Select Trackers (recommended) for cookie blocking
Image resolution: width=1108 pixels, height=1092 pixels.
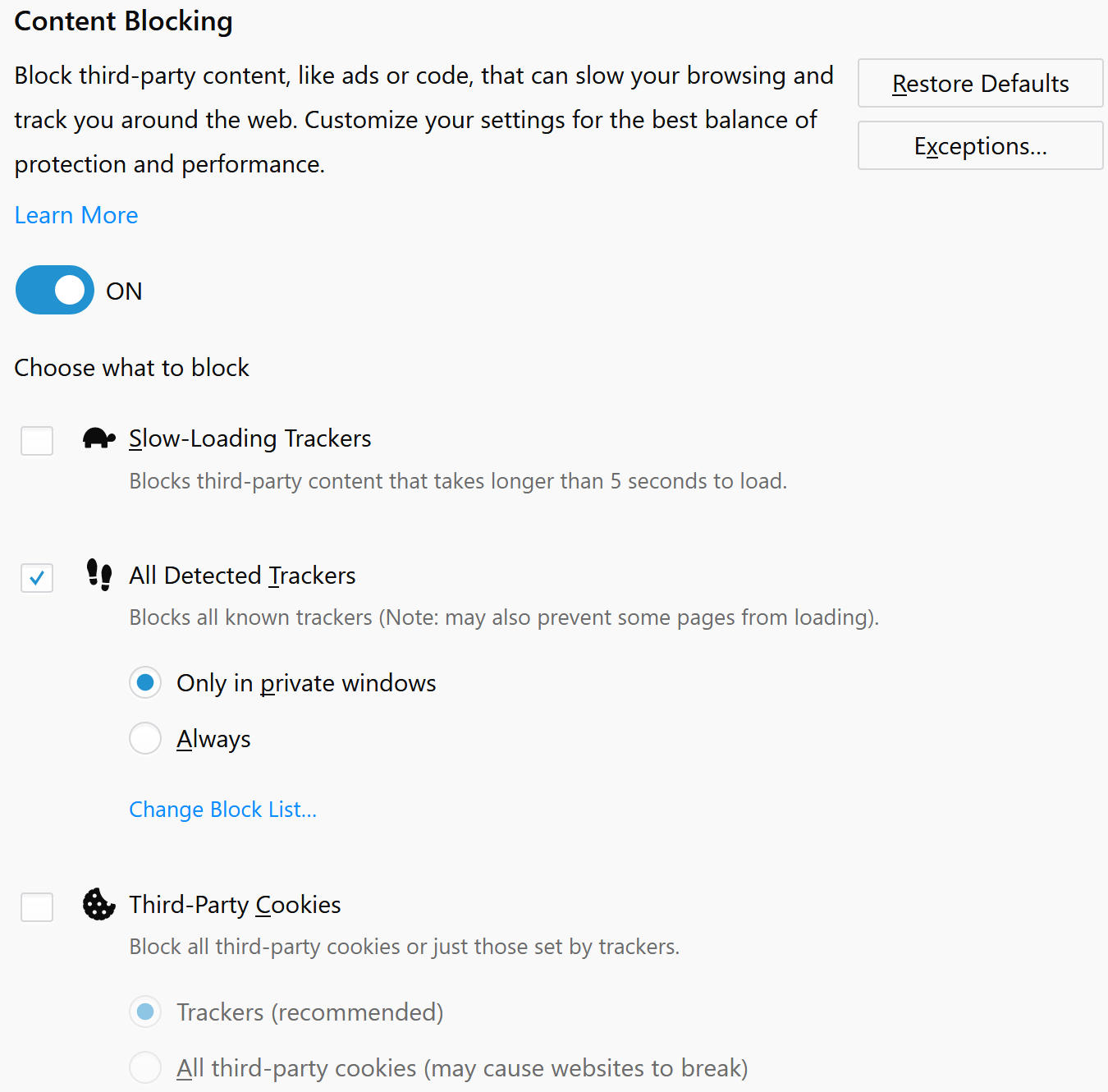(x=145, y=1012)
